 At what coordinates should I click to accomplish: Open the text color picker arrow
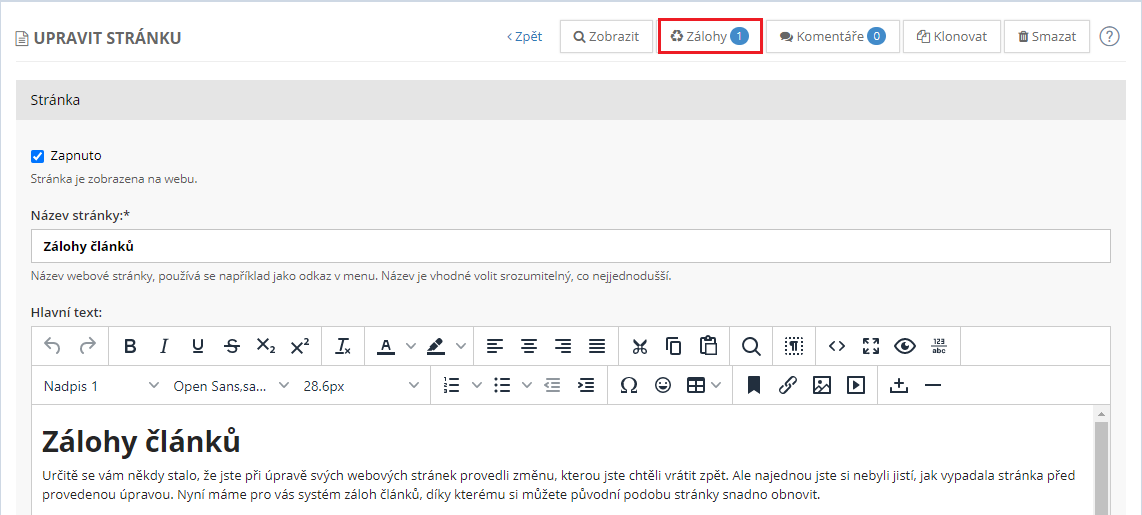(411, 346)
